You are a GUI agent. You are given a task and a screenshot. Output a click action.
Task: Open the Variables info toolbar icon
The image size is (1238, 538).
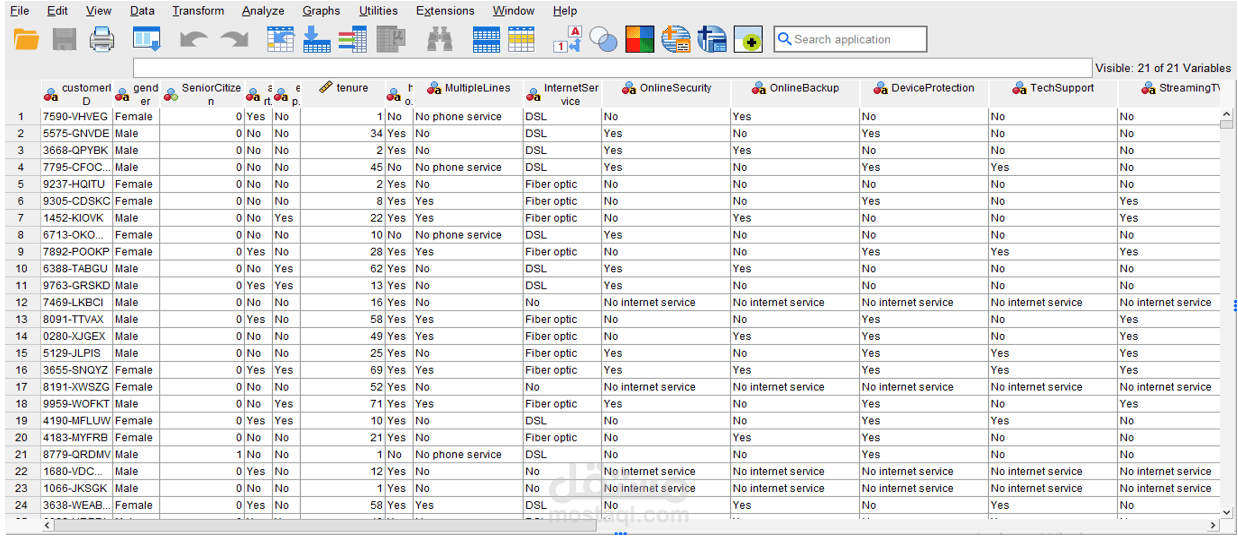(352, 39)
